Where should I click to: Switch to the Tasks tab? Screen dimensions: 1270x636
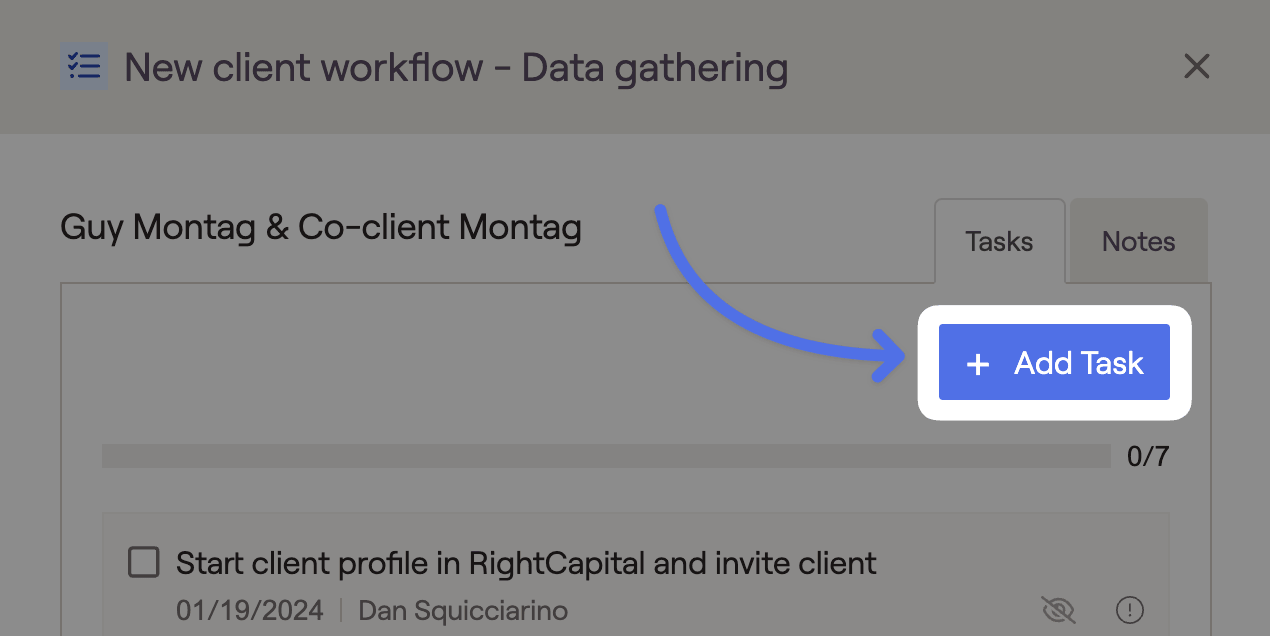[999, 241]
